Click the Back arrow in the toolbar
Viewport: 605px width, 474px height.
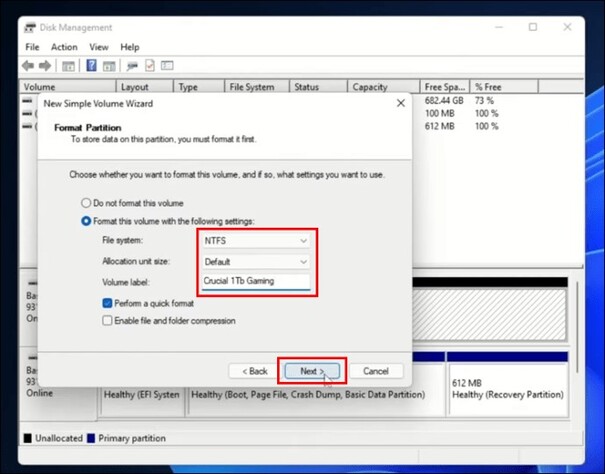(x=29, y=66)
